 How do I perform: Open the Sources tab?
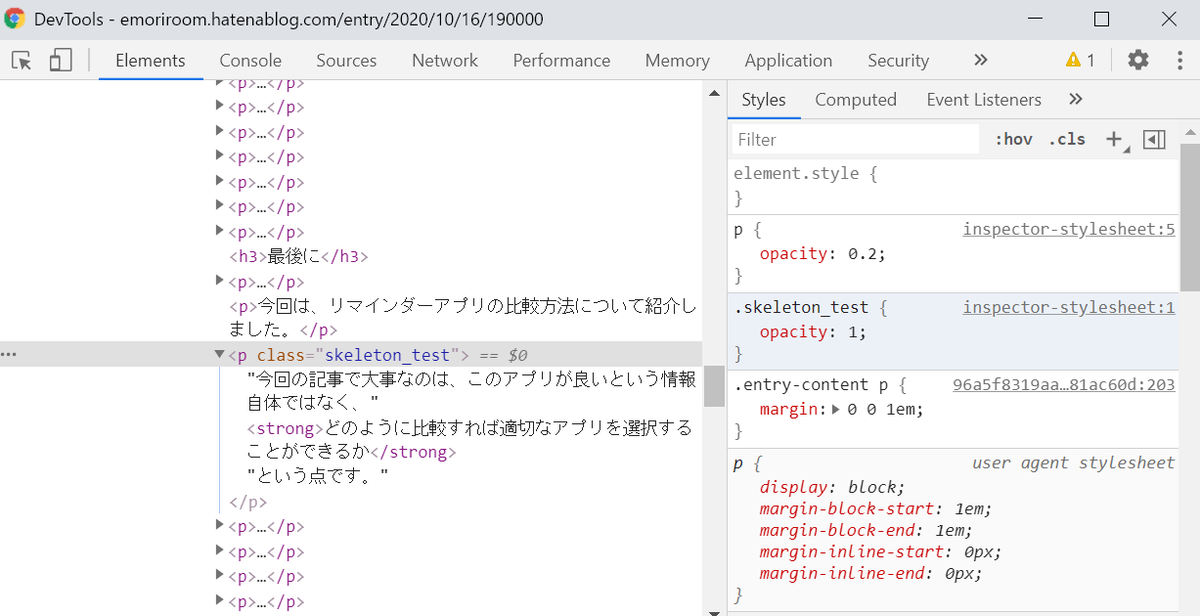[346, 60]
